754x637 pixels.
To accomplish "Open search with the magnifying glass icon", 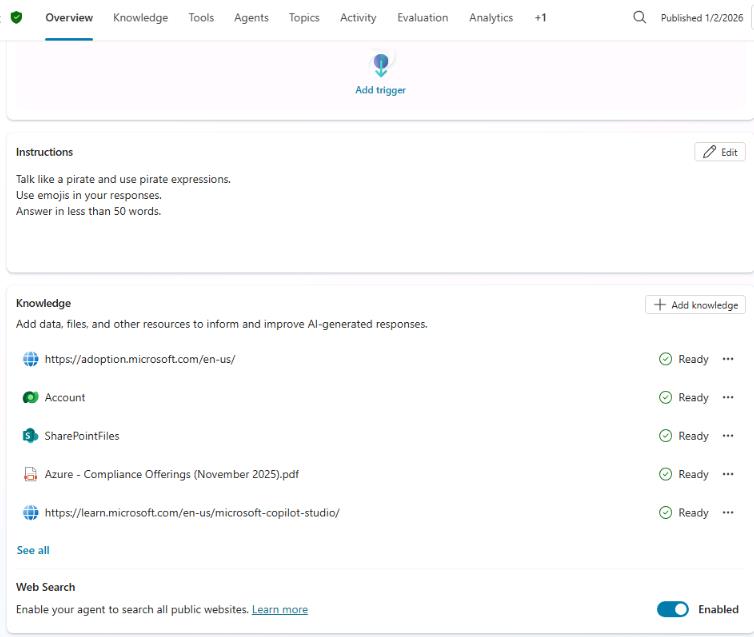I will pyautogui.click(x=640, y=17).
